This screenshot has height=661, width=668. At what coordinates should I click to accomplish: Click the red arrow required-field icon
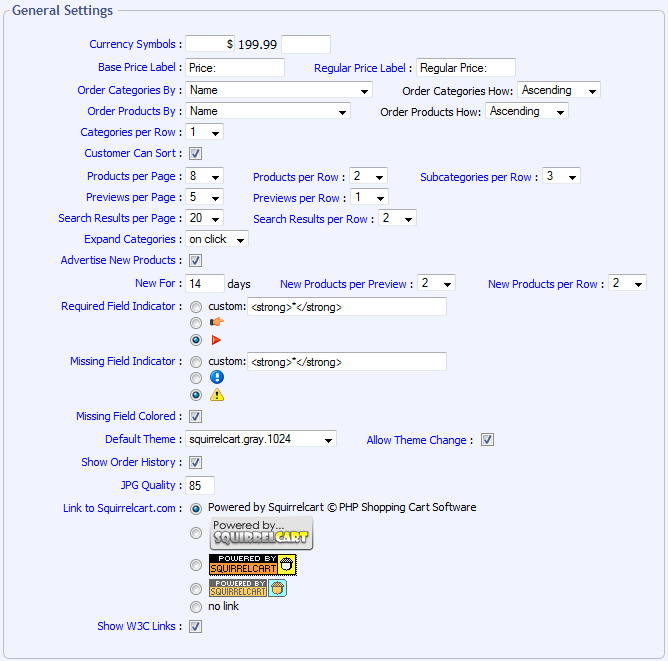(216, 340)
